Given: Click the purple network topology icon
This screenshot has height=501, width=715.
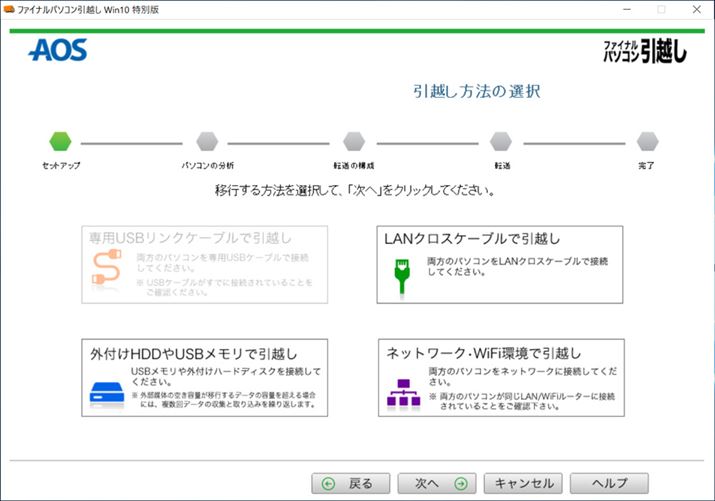Looking at the screenshot, I should tap(404, 393).
